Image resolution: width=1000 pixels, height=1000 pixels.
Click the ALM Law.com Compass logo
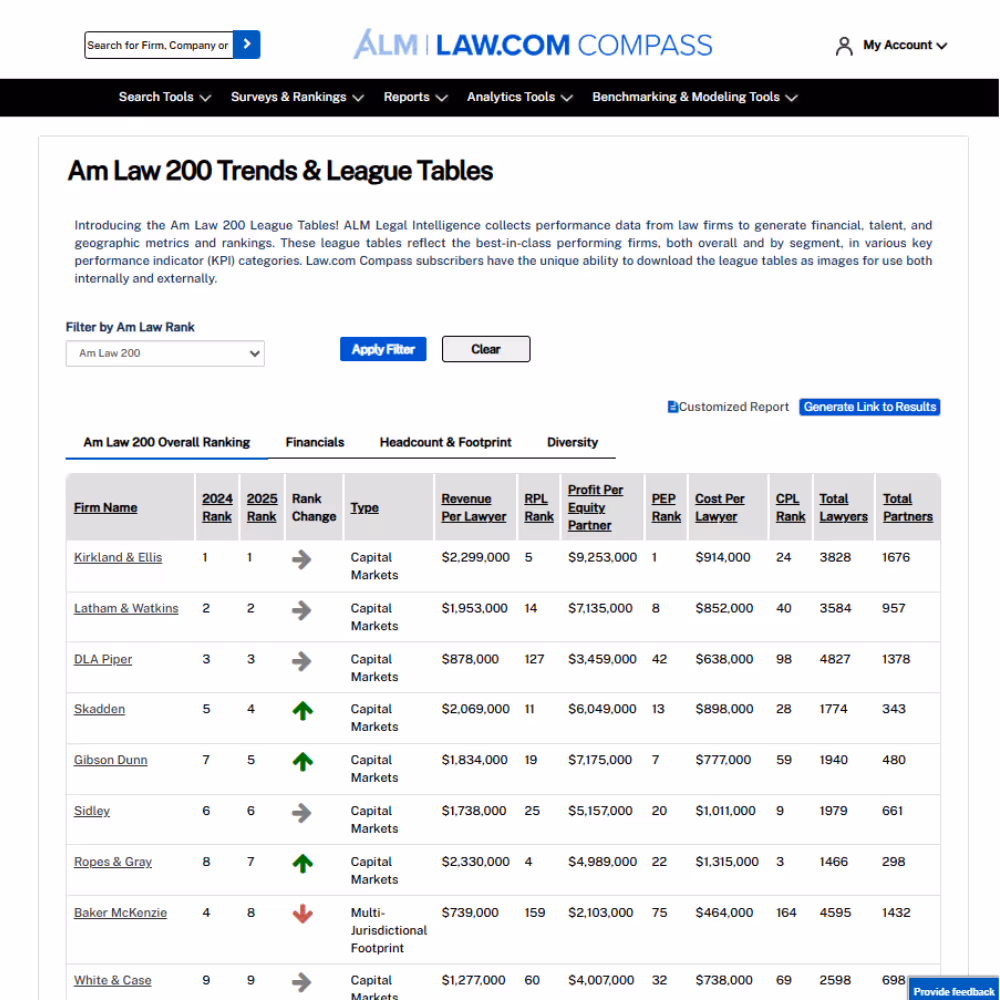point(532,44)
